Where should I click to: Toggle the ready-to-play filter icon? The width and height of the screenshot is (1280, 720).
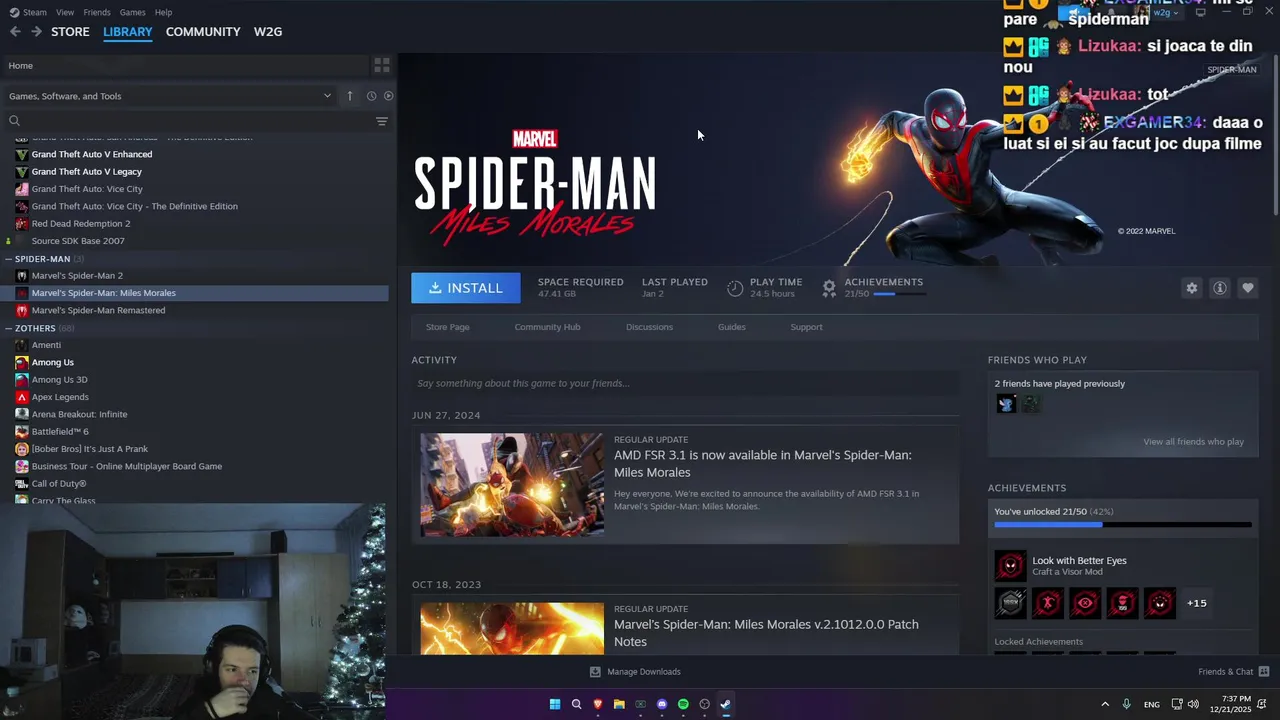[x=388, y=96]
